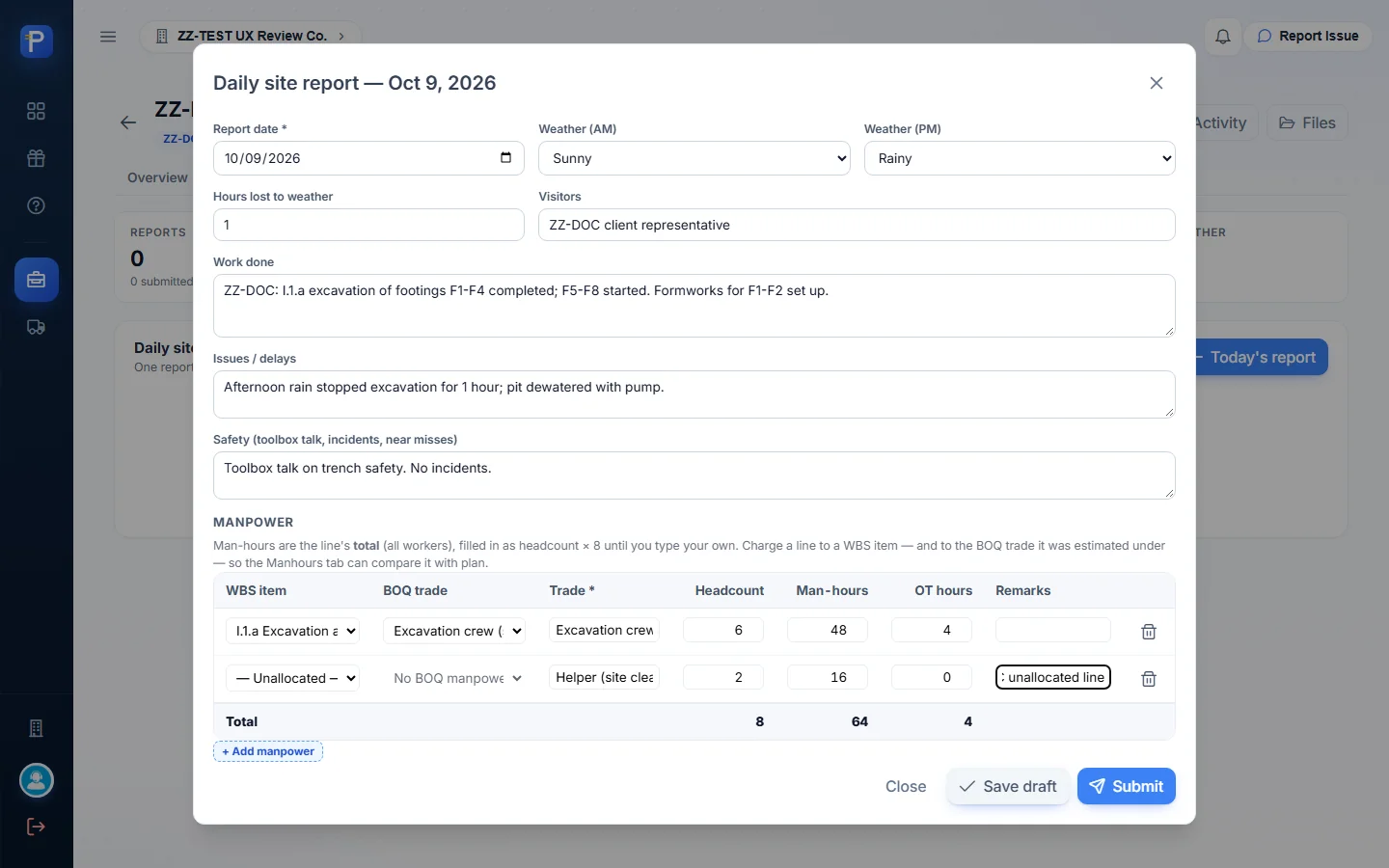Expand the ZZ-TEST UX Review Co. company switcher
Viewport: 1389px width, 868px height.
click(x=251, y=37)
